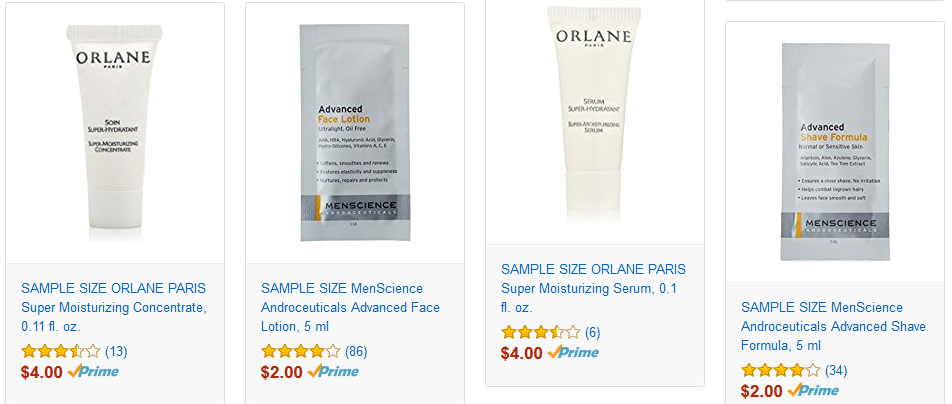952x404 pixels.
Task: Click the star rating for Super Moisturizing Serum
Action: tap(540, 332)
